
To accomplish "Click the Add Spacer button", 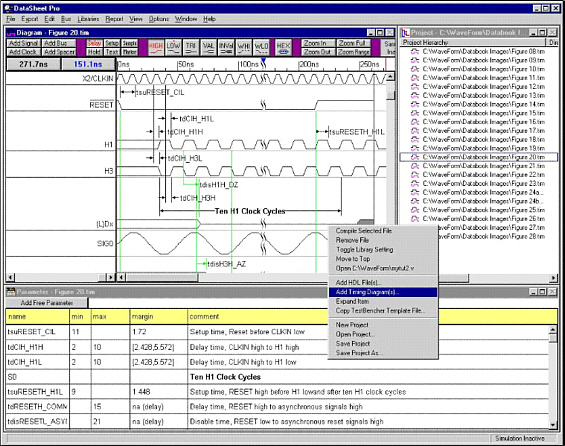I will [x=59, y=52].
